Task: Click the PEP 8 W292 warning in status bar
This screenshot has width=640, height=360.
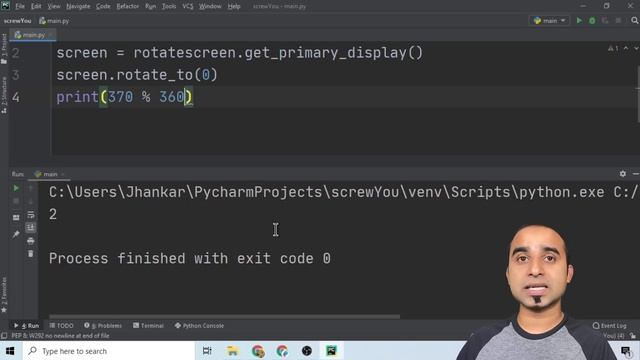Action: coord(60,336)
